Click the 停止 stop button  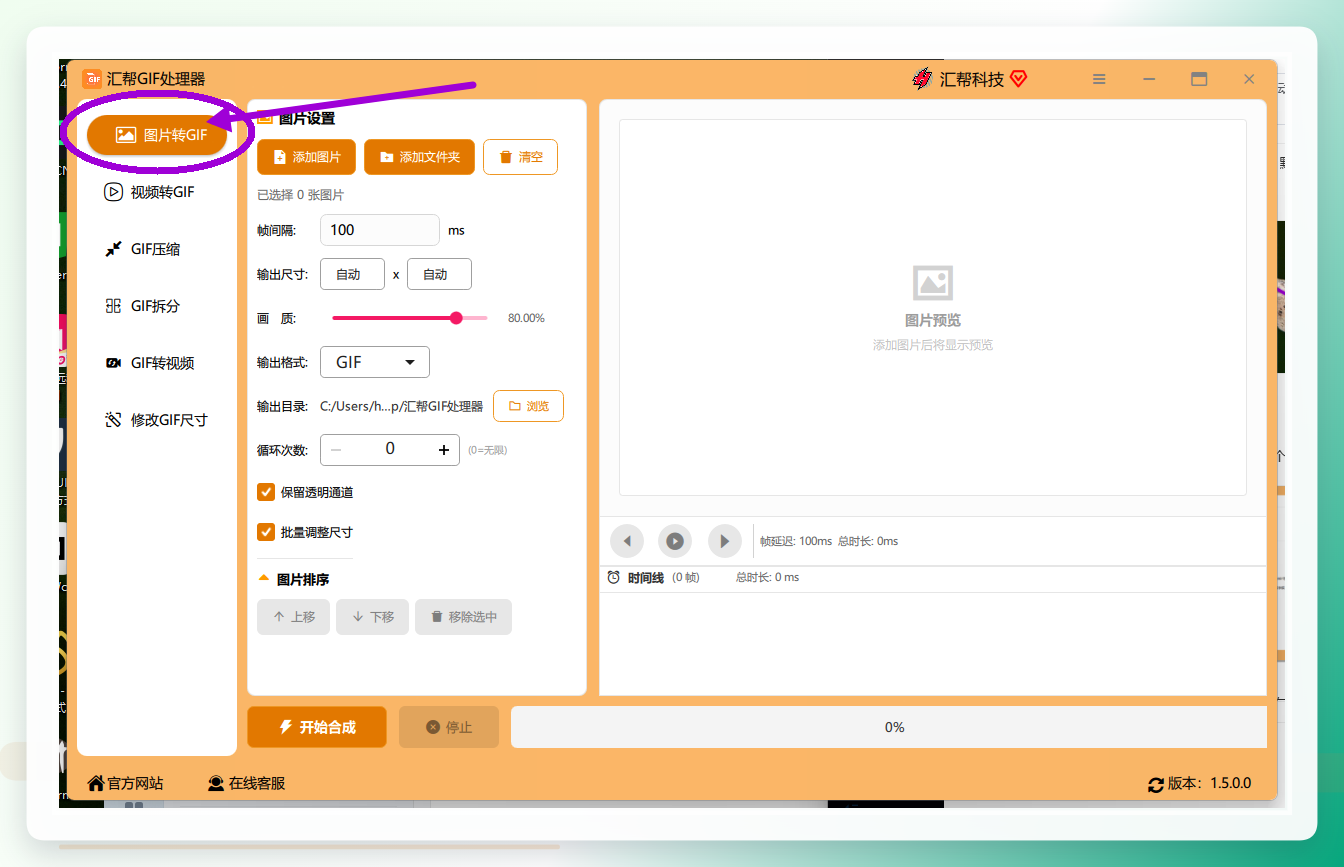[x=449, y=727]
